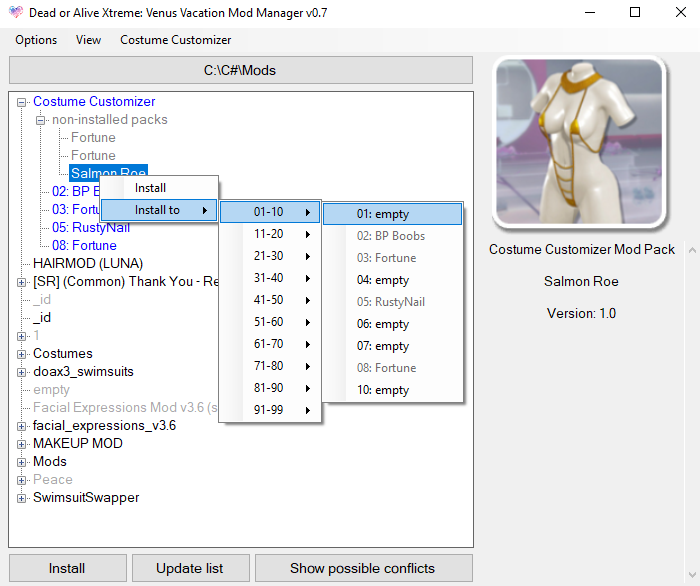The image size is (700, 586).
Task: Expand the doax3_swimsuits node
Action: click(21, 373)
